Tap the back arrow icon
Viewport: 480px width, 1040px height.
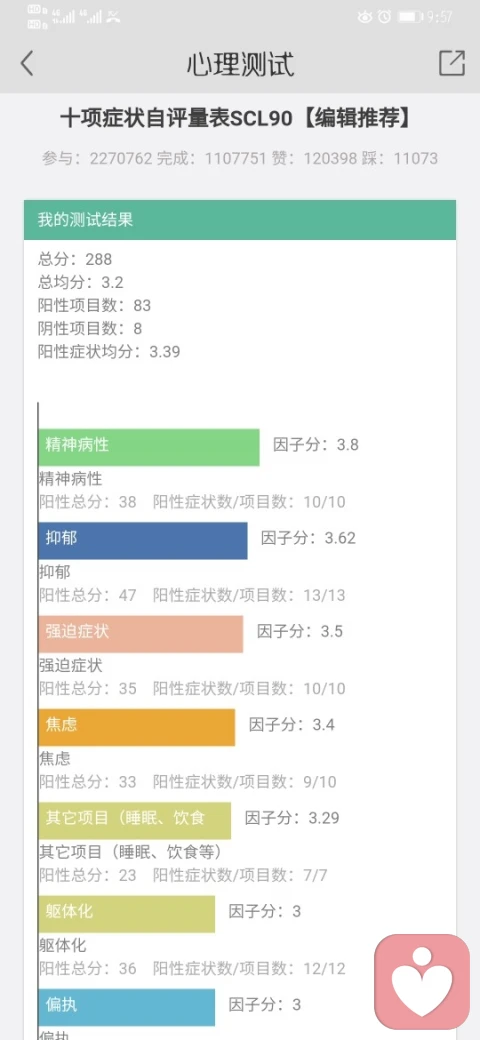coord(27,64)
